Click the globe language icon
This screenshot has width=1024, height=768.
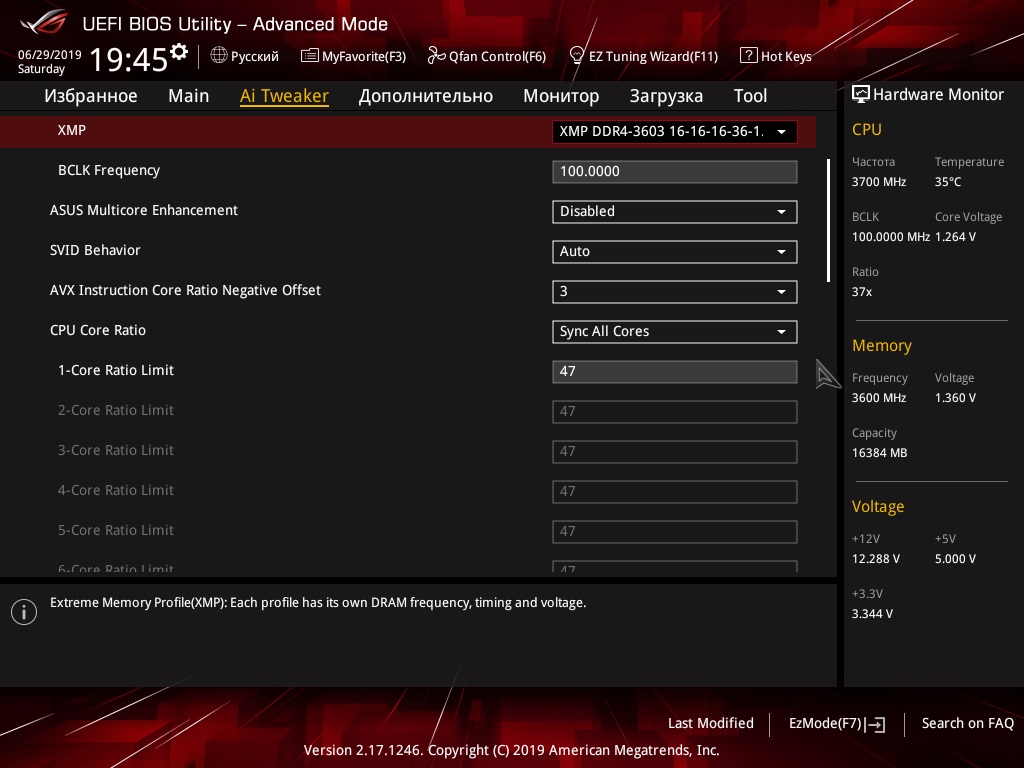click(x=219, y=56)
